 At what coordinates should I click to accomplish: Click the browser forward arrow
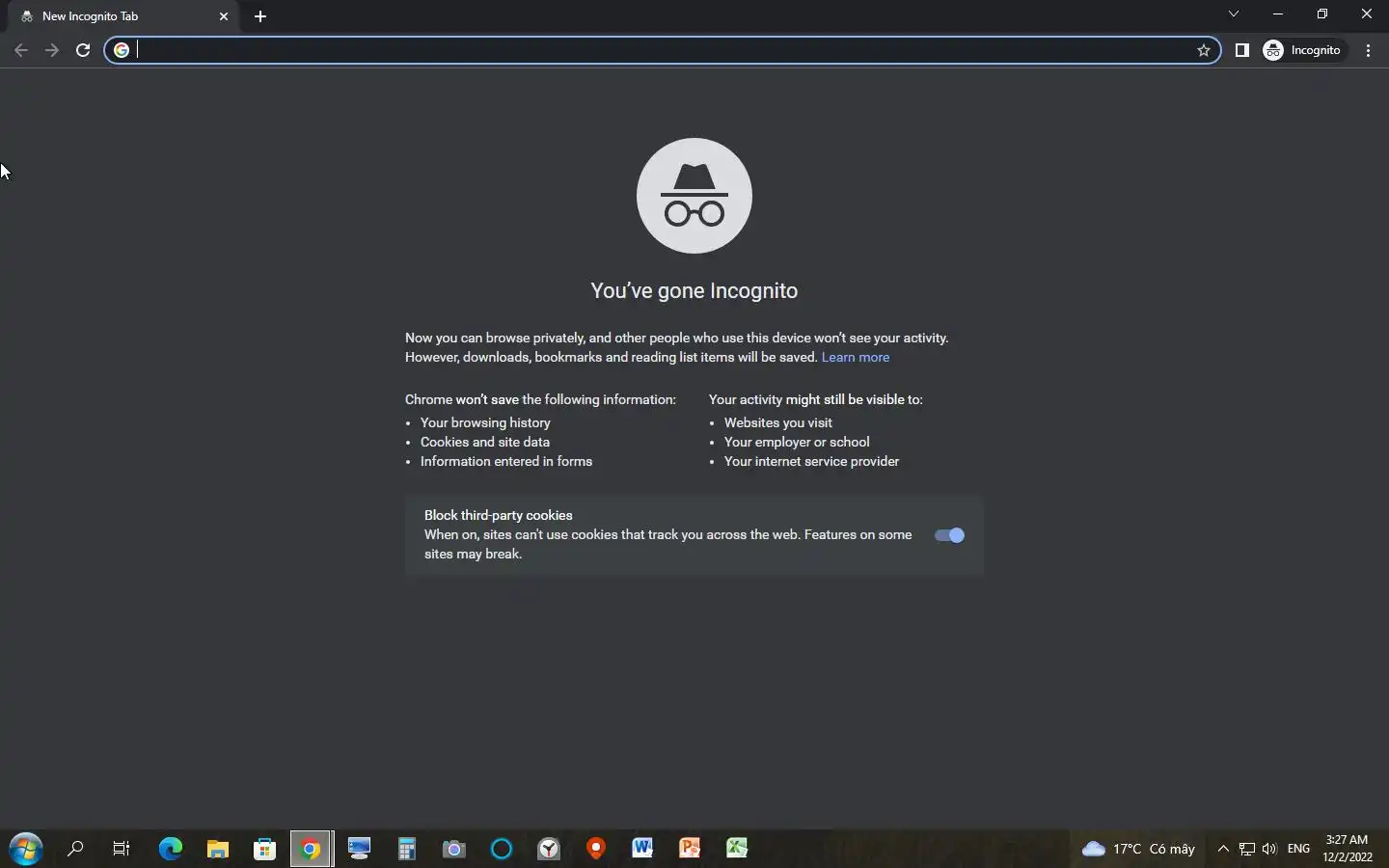[52, 50]
